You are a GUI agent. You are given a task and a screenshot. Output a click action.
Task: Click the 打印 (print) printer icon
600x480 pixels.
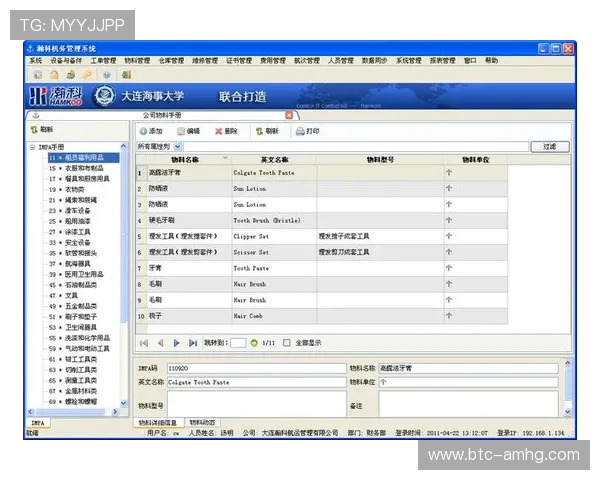point(300,131)
